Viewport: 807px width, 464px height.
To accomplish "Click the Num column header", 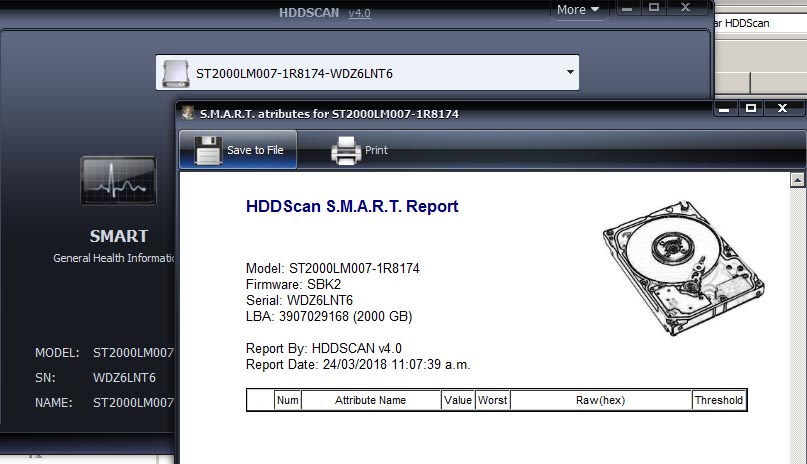I will point(287,400).
